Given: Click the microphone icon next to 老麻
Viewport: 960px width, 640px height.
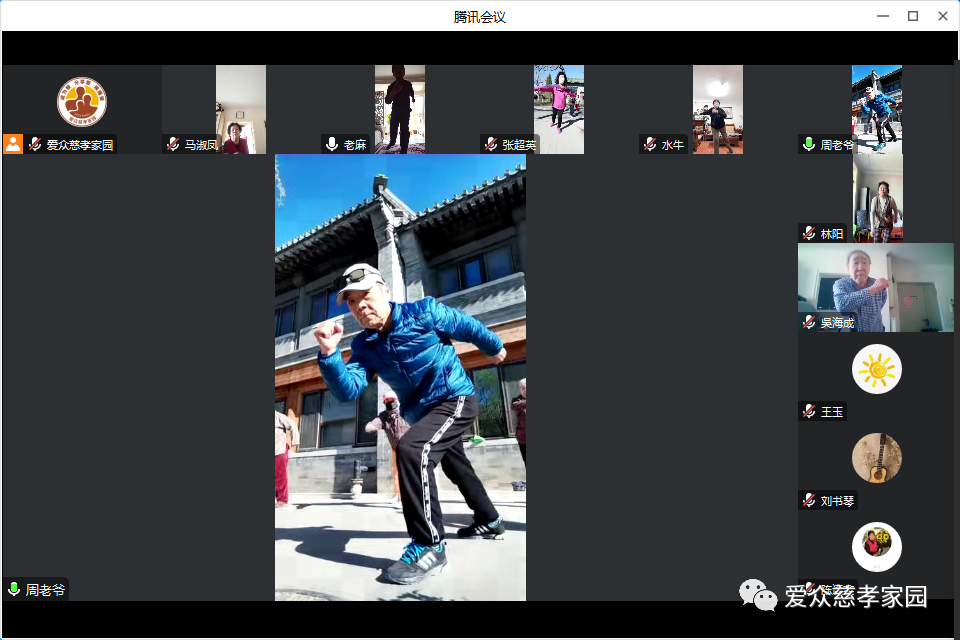Looking at the screenshot, I should (x=332, y=144).
